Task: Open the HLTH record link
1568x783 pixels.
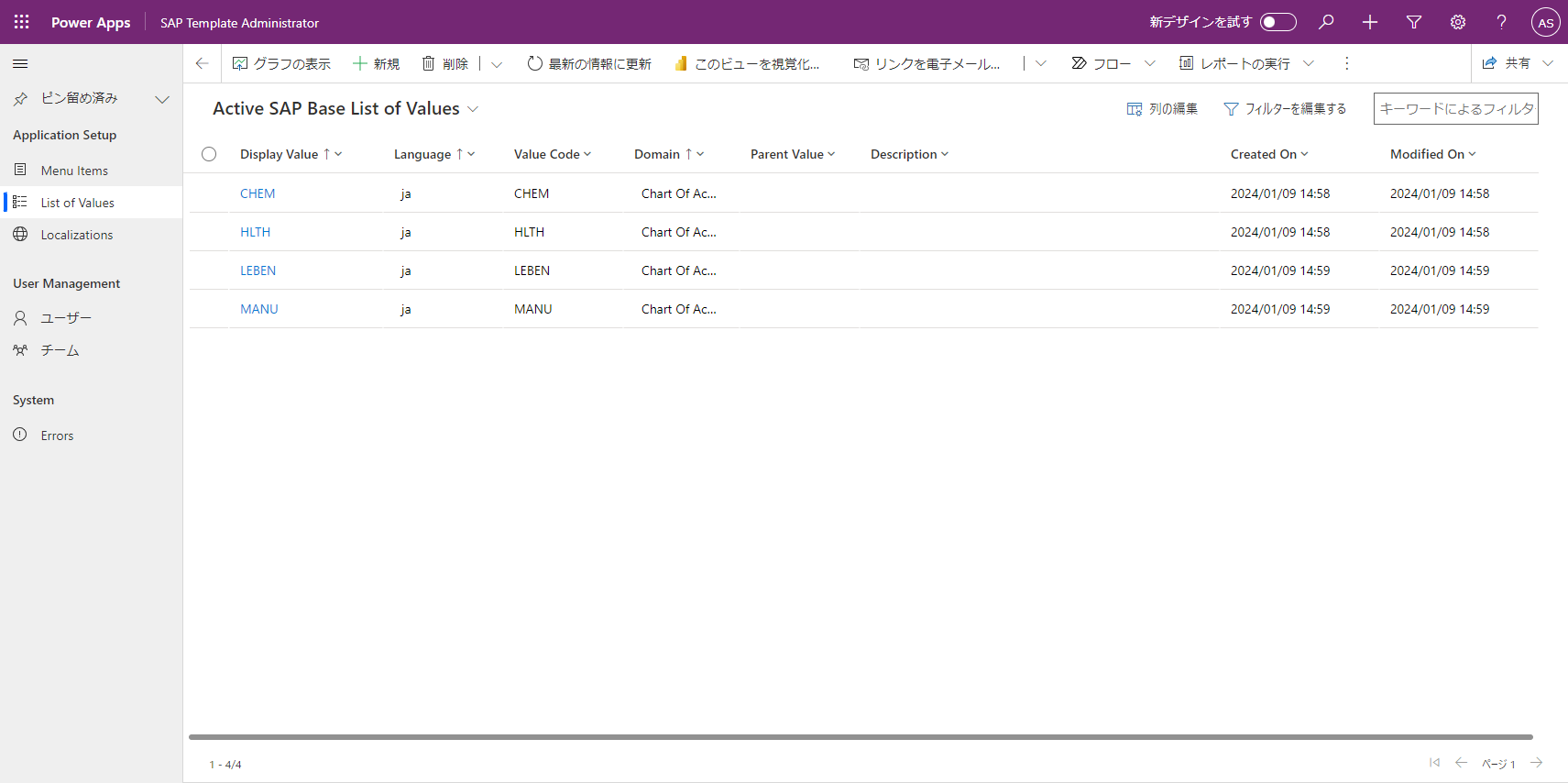Action: click(x=255, y=232)
